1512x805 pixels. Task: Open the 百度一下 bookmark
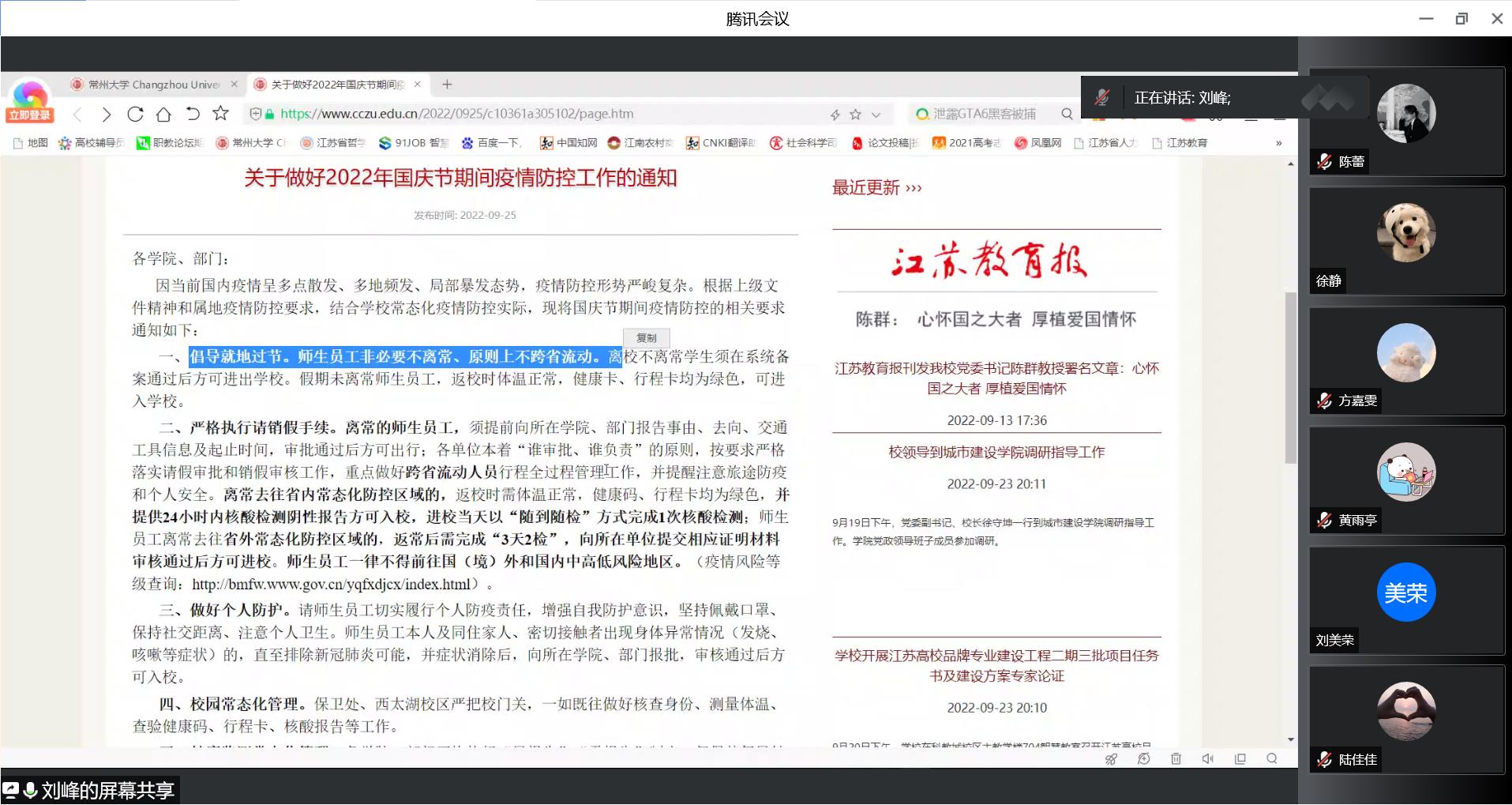coord(490,143)
